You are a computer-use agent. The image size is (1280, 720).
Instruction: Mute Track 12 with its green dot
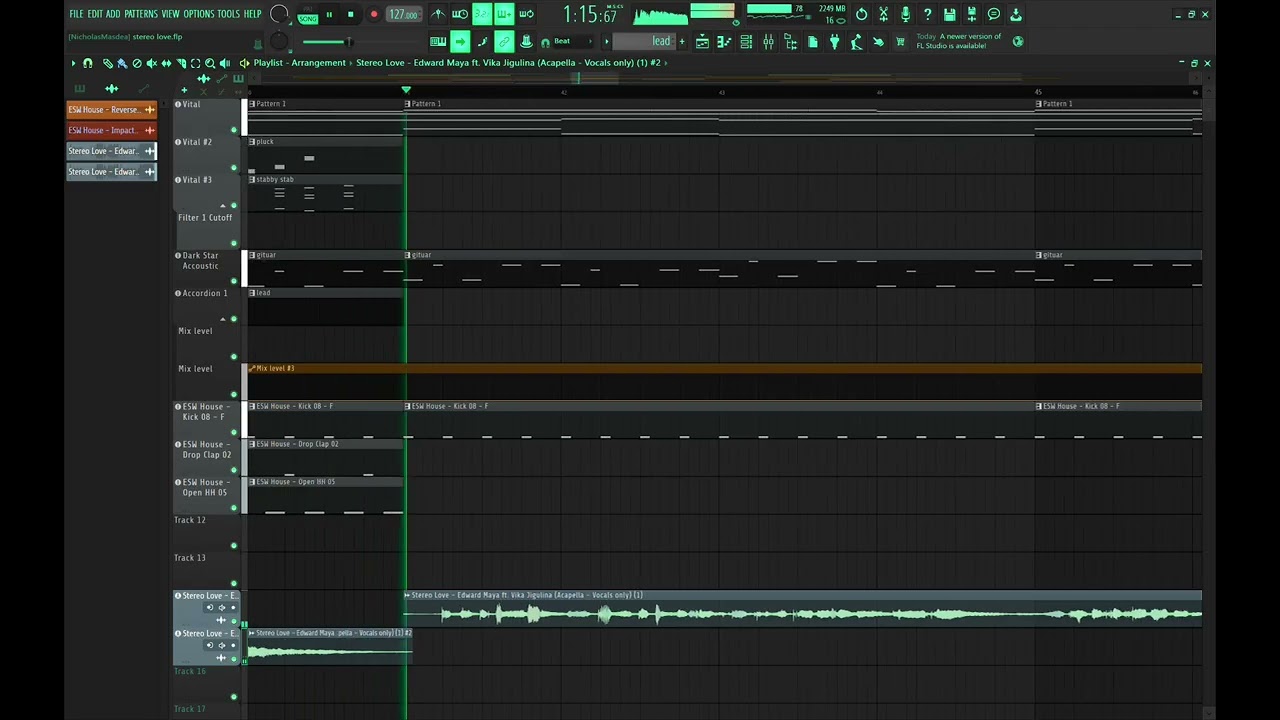pos(234,545)
